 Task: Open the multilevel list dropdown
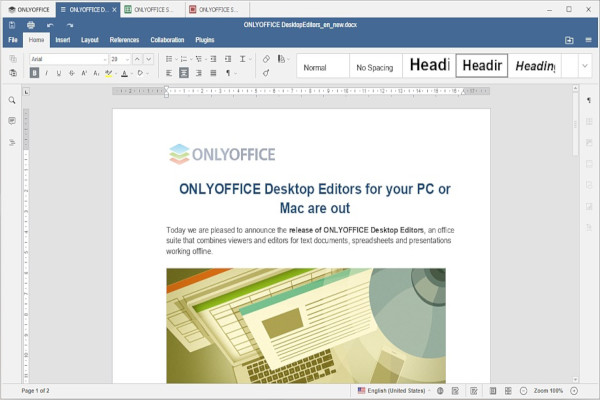click(x=205, y=59)
